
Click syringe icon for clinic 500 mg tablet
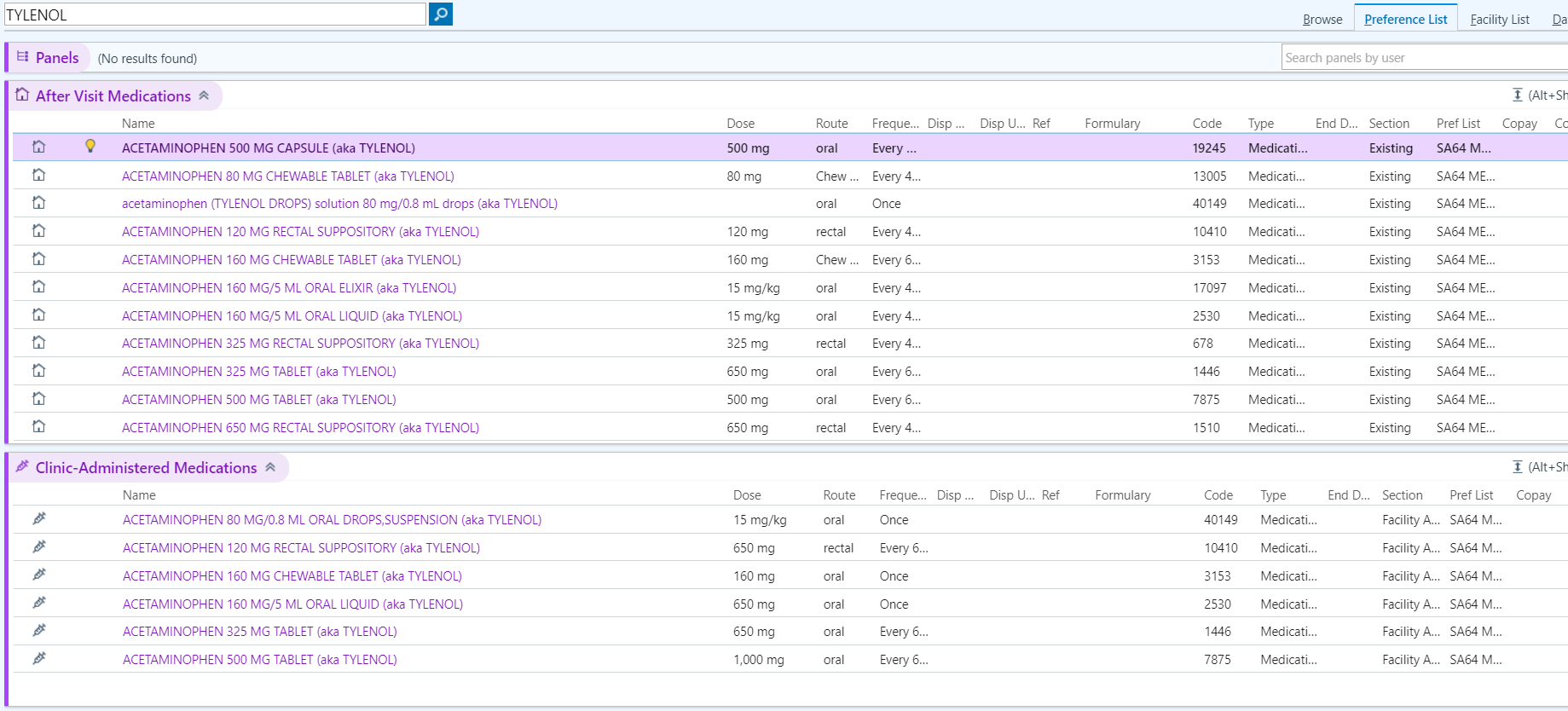pyautogui.click(x=39, y=658)
